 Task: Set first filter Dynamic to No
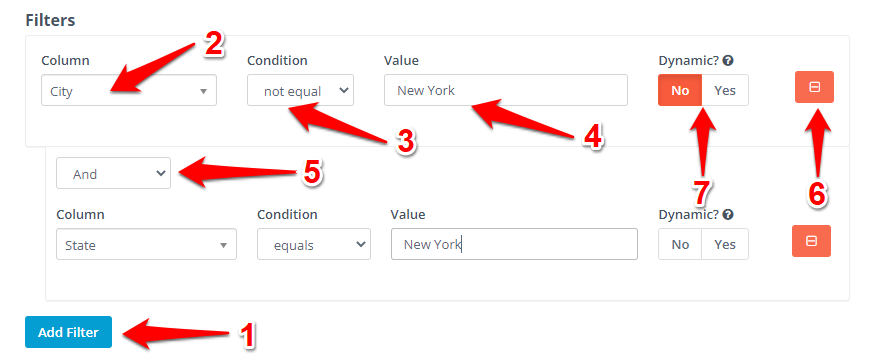[680, 90]
